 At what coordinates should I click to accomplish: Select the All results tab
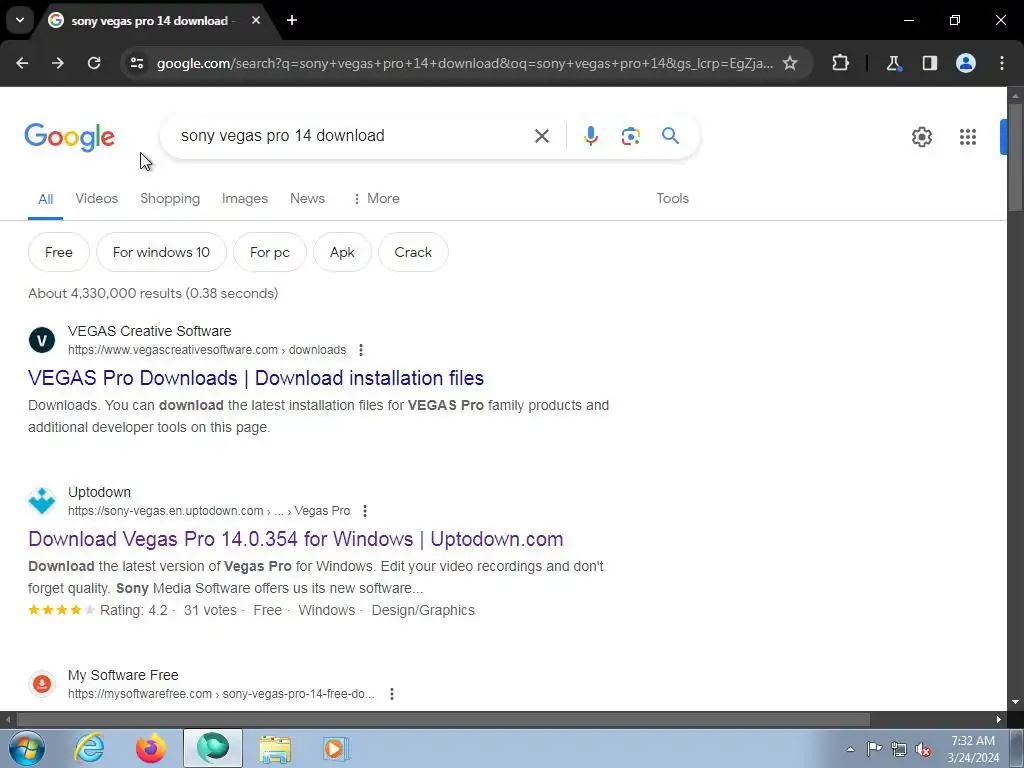tap(45, 199)
